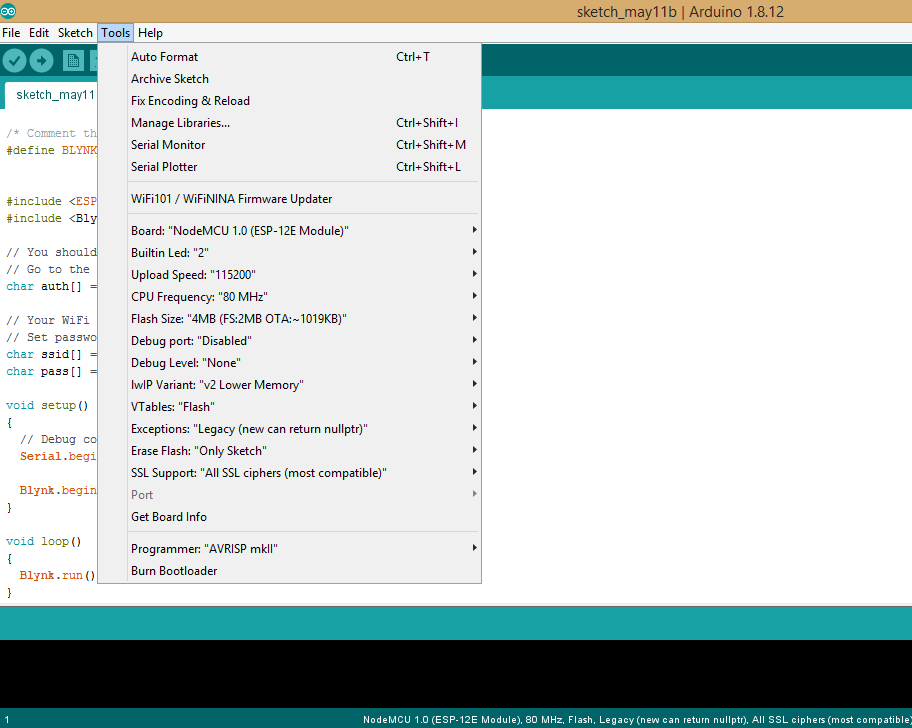Open Manage Libraries...

tap(289, 123)
